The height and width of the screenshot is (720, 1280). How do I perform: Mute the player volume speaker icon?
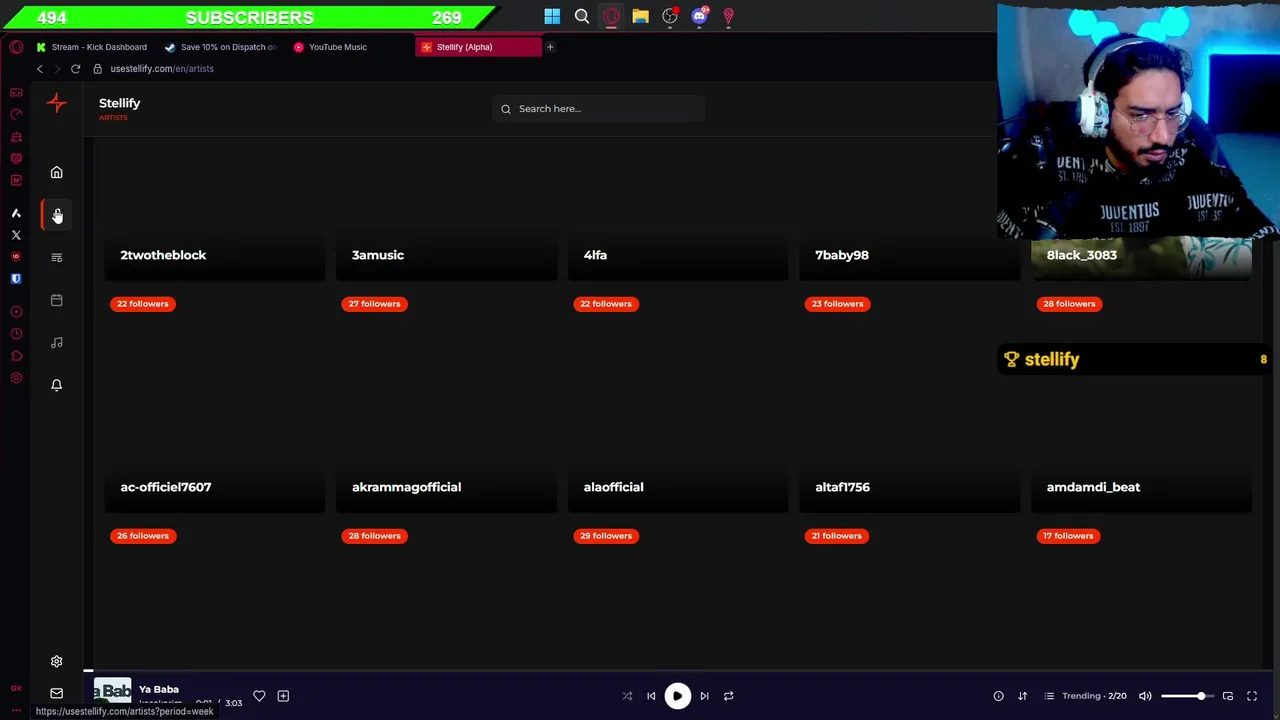pos(1145,696)
